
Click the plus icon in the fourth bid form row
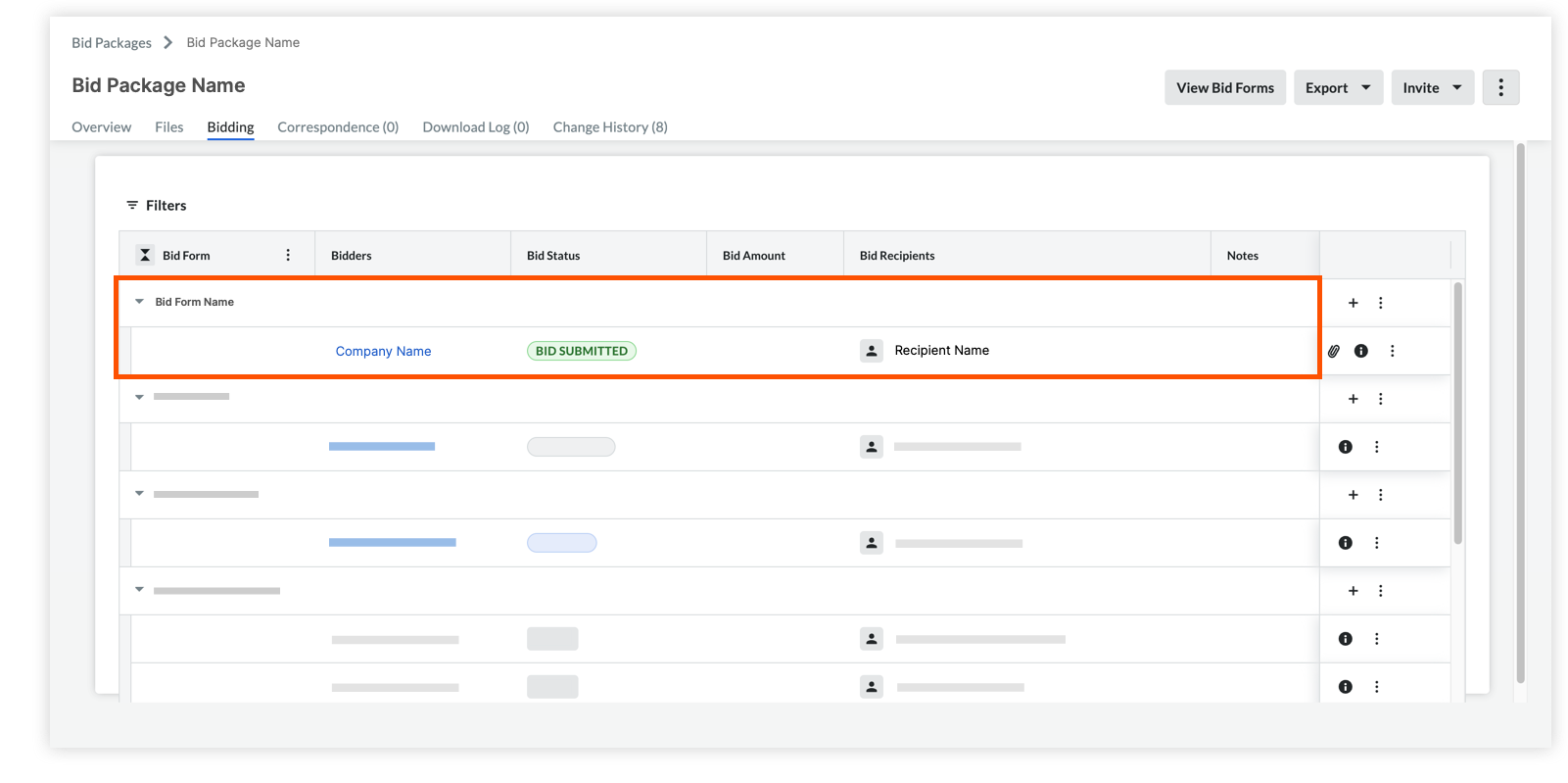1354,591
